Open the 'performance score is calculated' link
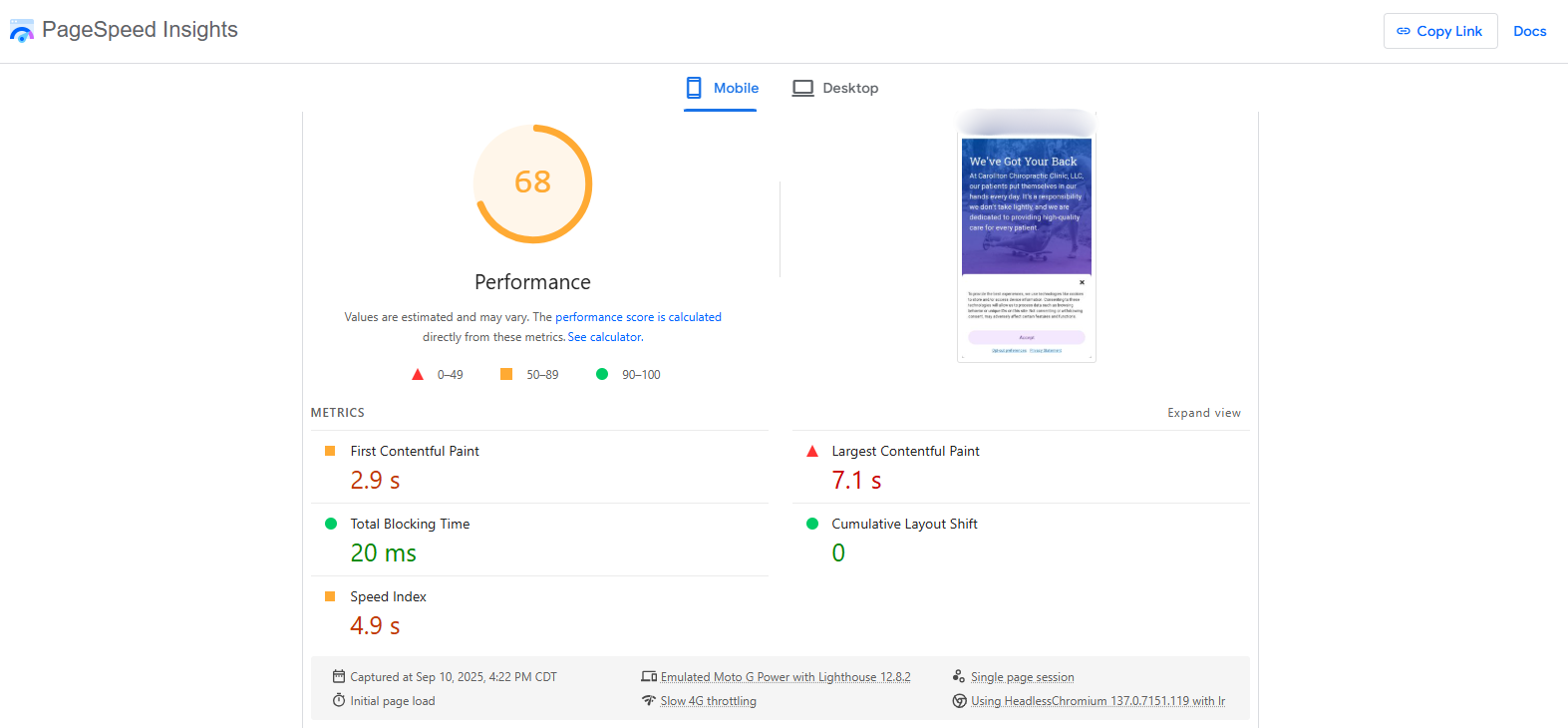 638,317
